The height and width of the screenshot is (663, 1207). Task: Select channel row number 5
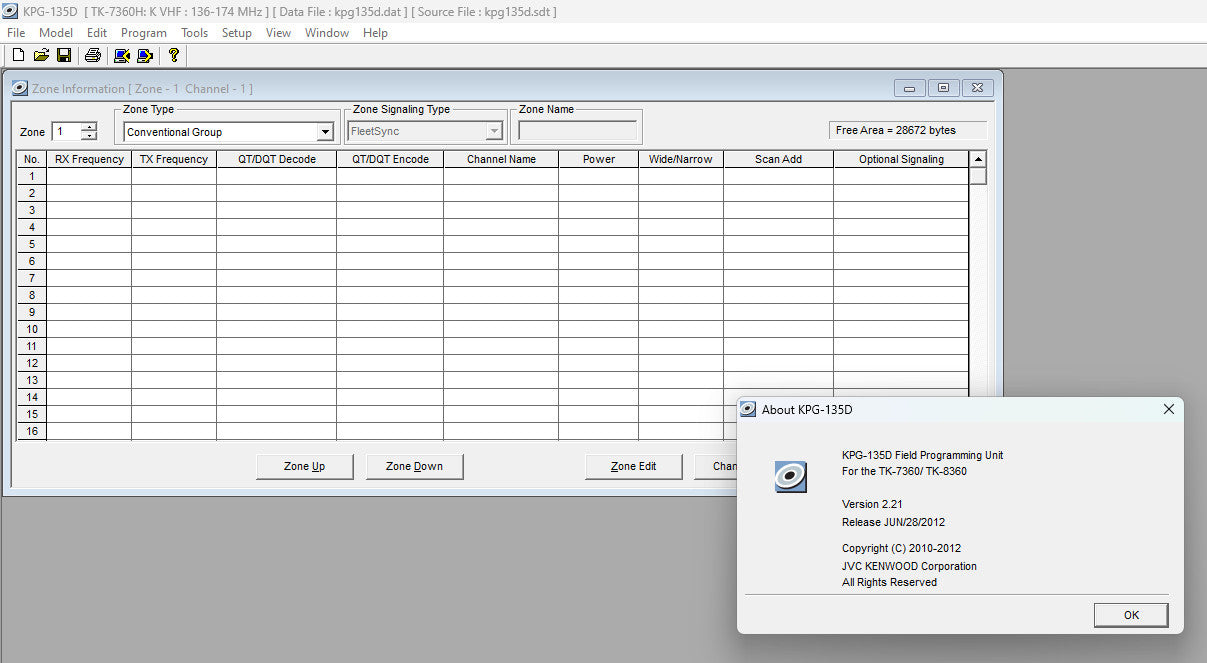(32, 244)
